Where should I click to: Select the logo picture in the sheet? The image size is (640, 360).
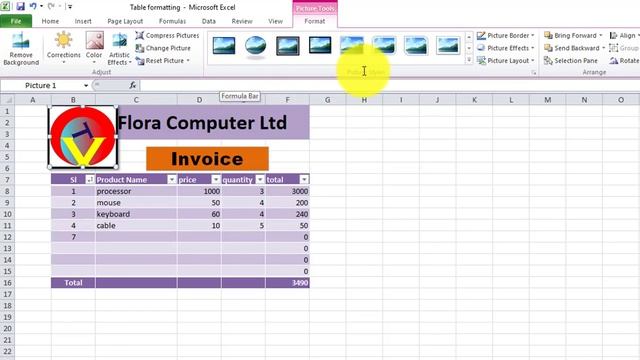click(83, 137)
